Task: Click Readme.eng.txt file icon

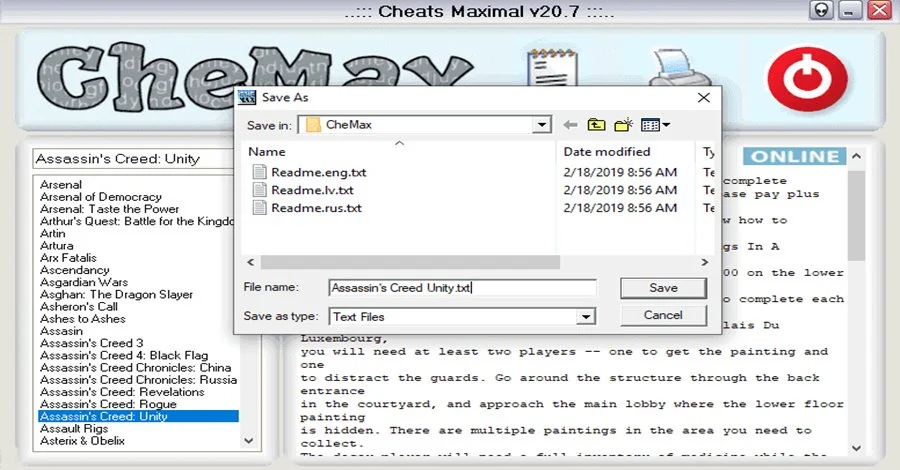Action: [259, 172]
